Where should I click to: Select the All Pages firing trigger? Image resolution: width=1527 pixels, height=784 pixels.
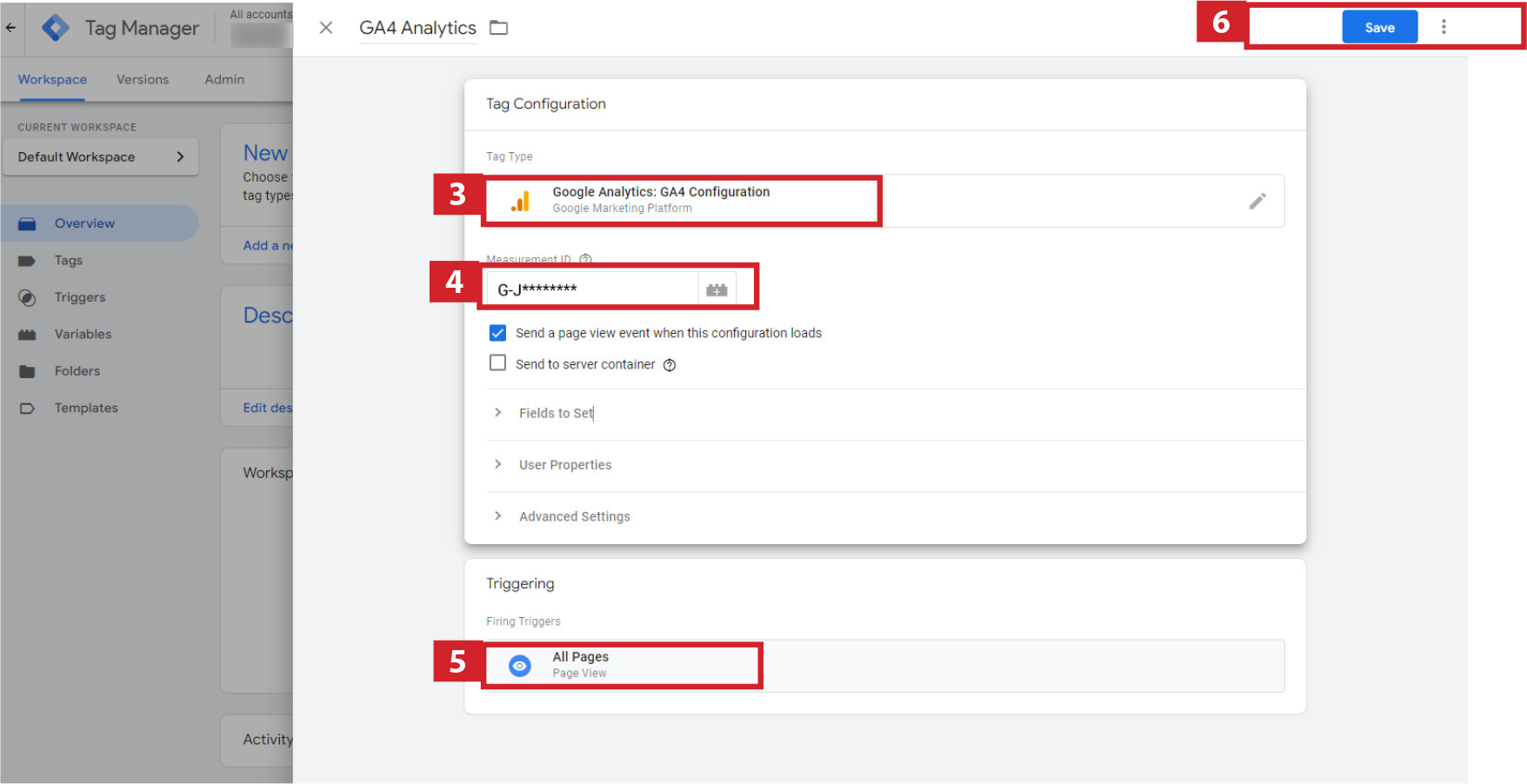[884, 666]
